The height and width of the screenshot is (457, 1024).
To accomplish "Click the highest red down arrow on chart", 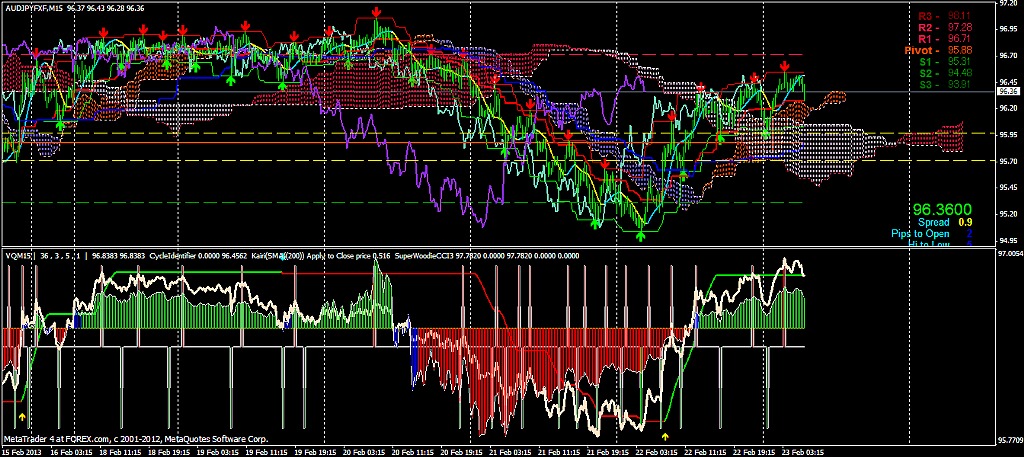I will [375, 11].
